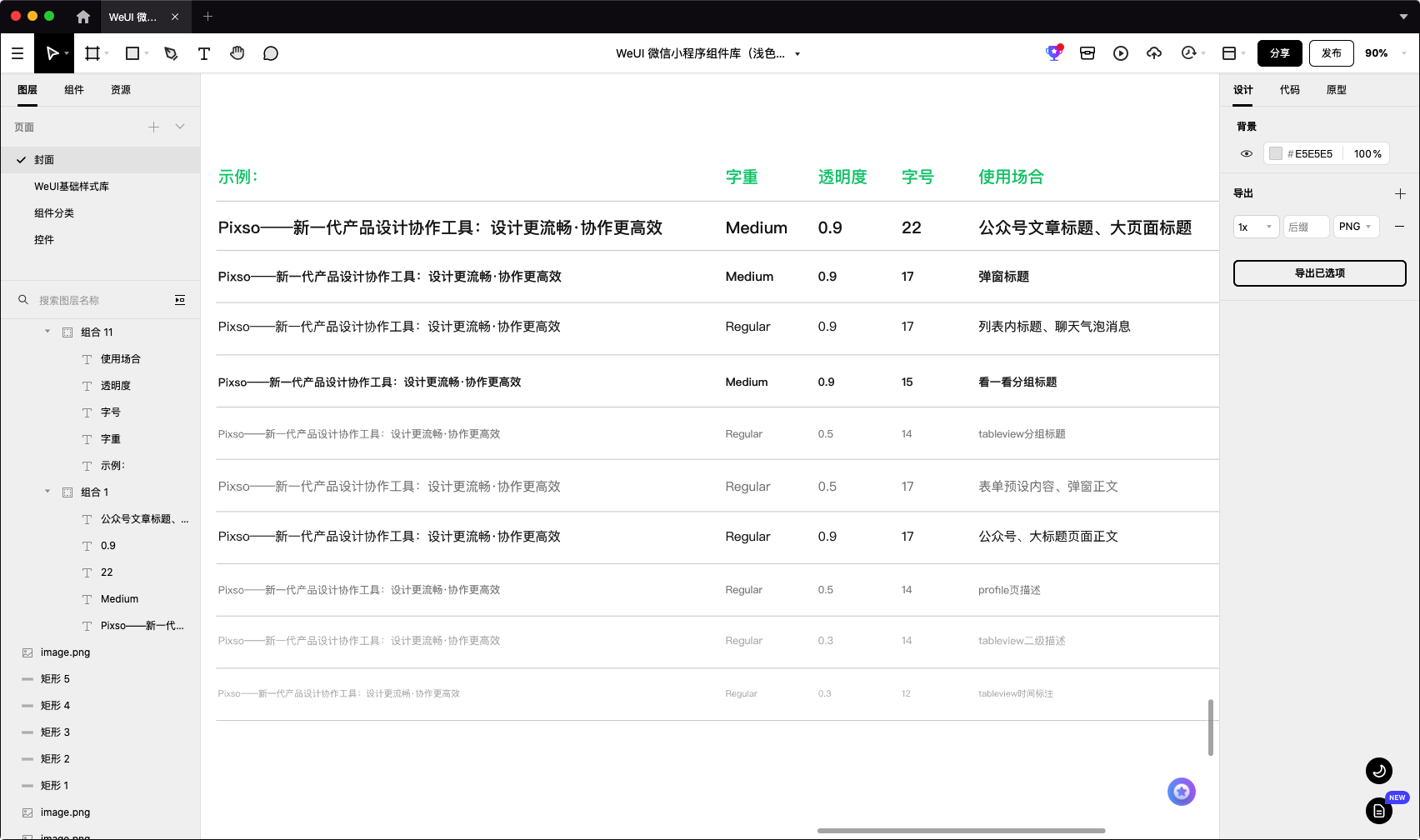Open the purple floating assistant icon

[1182, 792]
